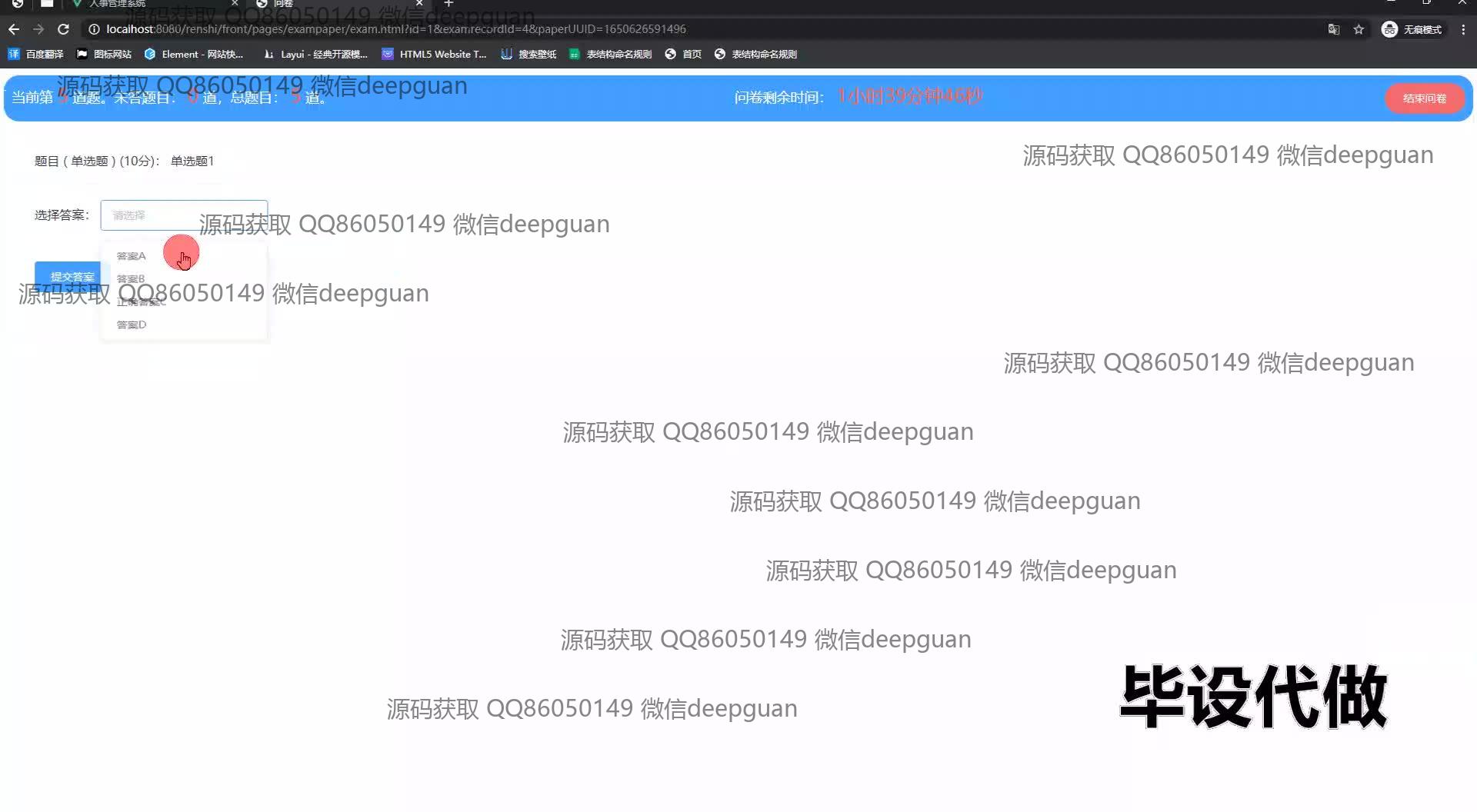Switch to the 问卷 tab
Image resolution: width=1477 pixels, height=812 pixels.
click(338, 4)
